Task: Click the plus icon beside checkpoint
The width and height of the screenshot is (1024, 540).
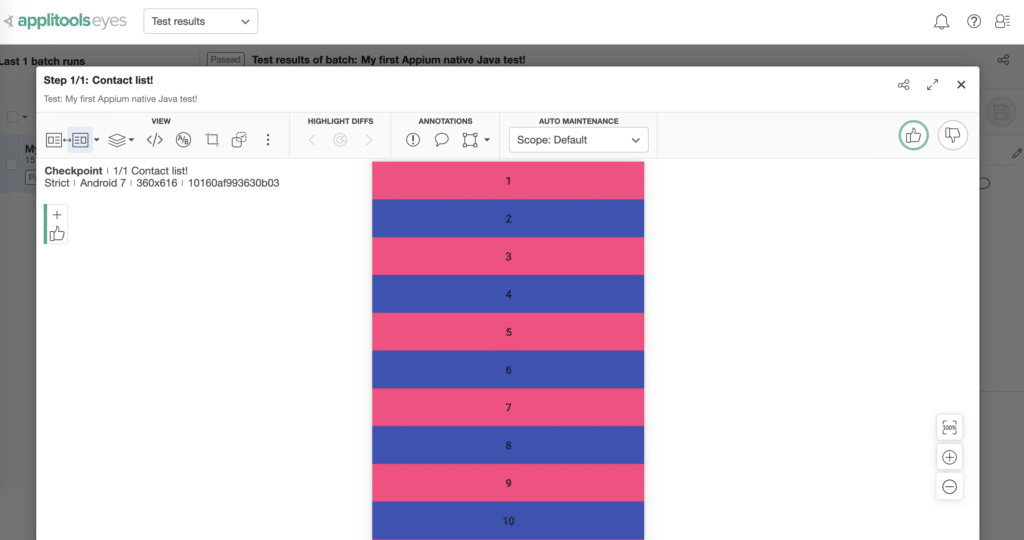Action: (x=57, y=215)
